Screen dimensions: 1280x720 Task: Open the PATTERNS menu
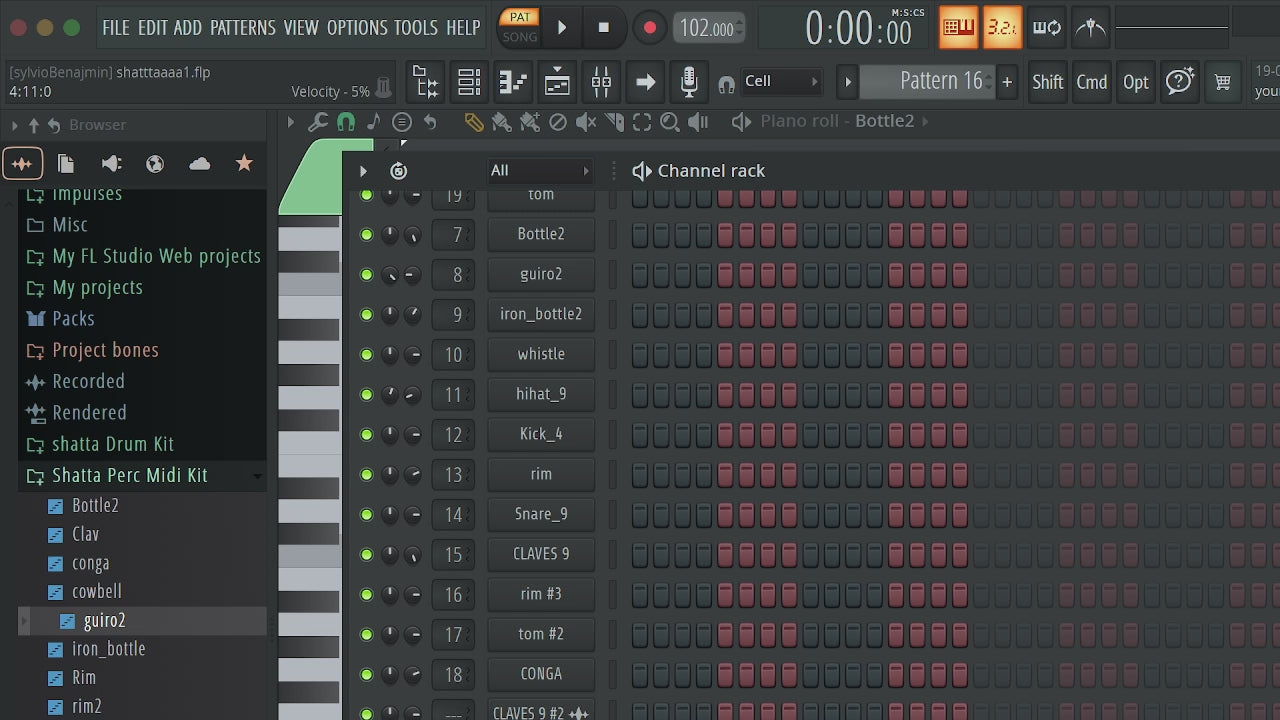click(243, 27)
